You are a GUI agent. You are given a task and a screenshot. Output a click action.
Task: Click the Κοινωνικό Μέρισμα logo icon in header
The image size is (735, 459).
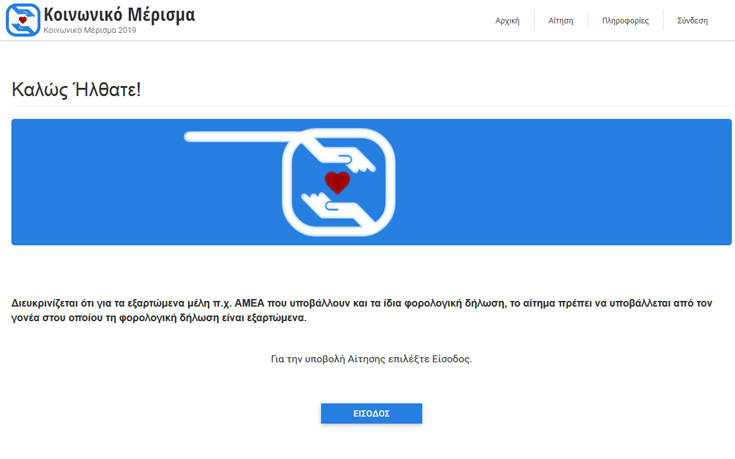(22, 20)
